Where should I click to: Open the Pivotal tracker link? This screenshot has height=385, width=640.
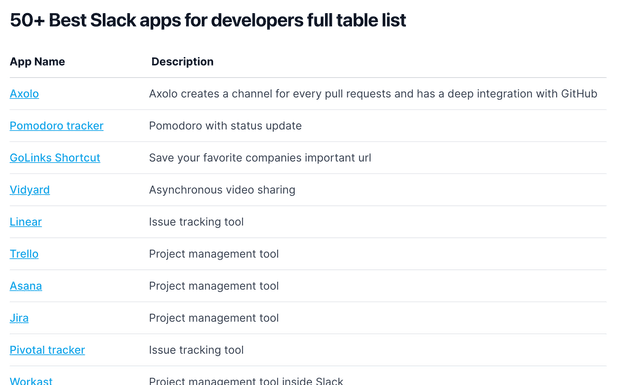(x=47, y=350)
